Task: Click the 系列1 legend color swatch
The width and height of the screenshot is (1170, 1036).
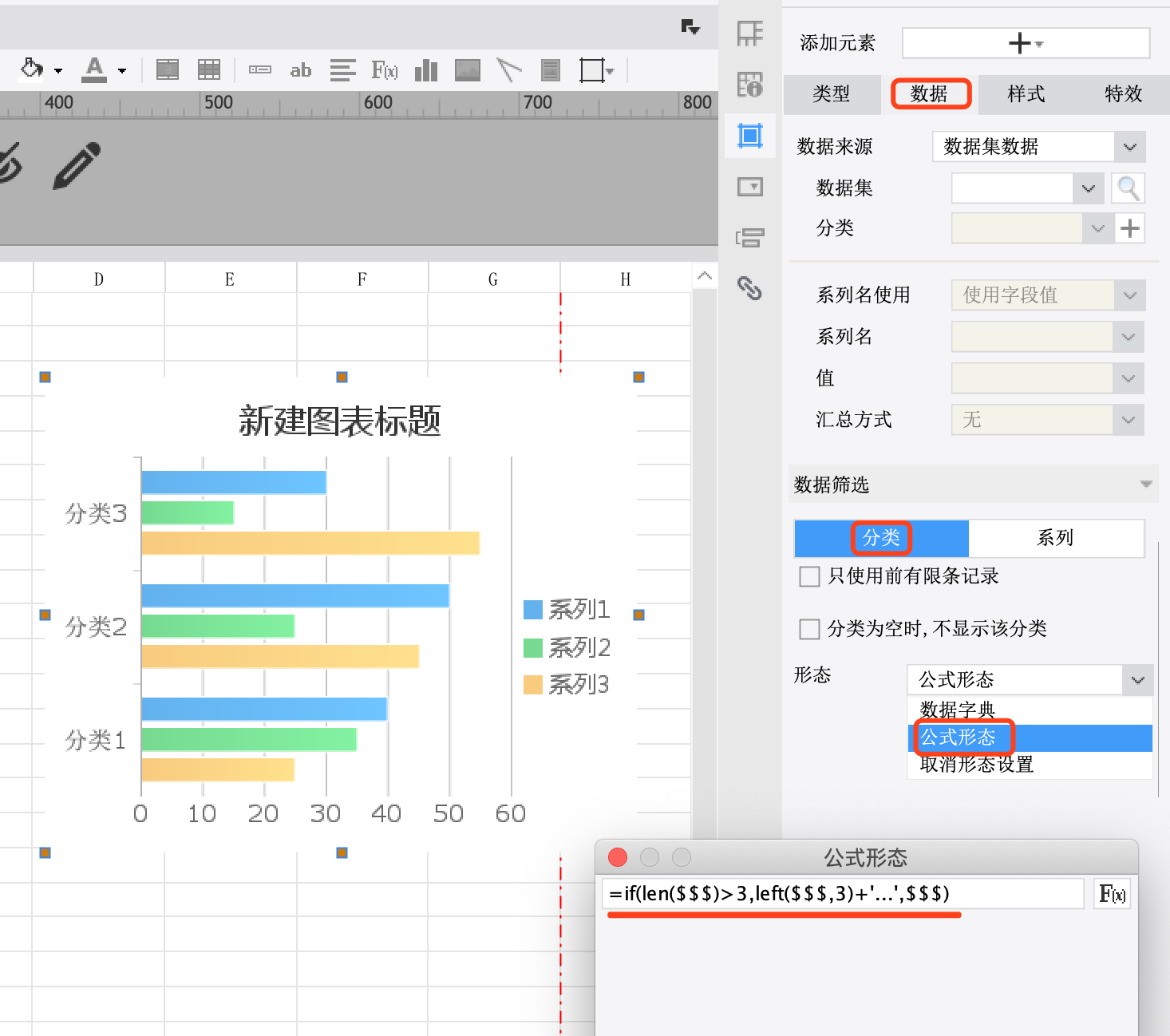Action: [x=533, y=610]
